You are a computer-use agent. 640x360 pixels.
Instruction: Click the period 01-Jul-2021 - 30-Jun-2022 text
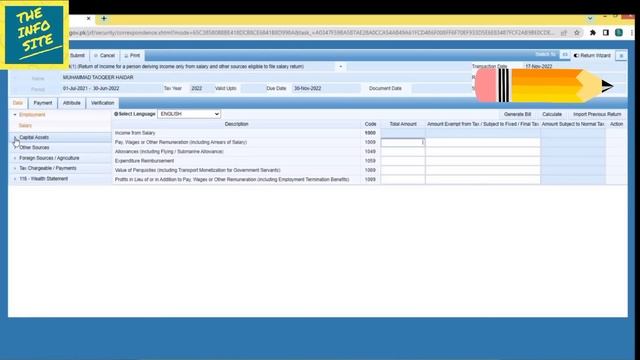pos(91,89)
